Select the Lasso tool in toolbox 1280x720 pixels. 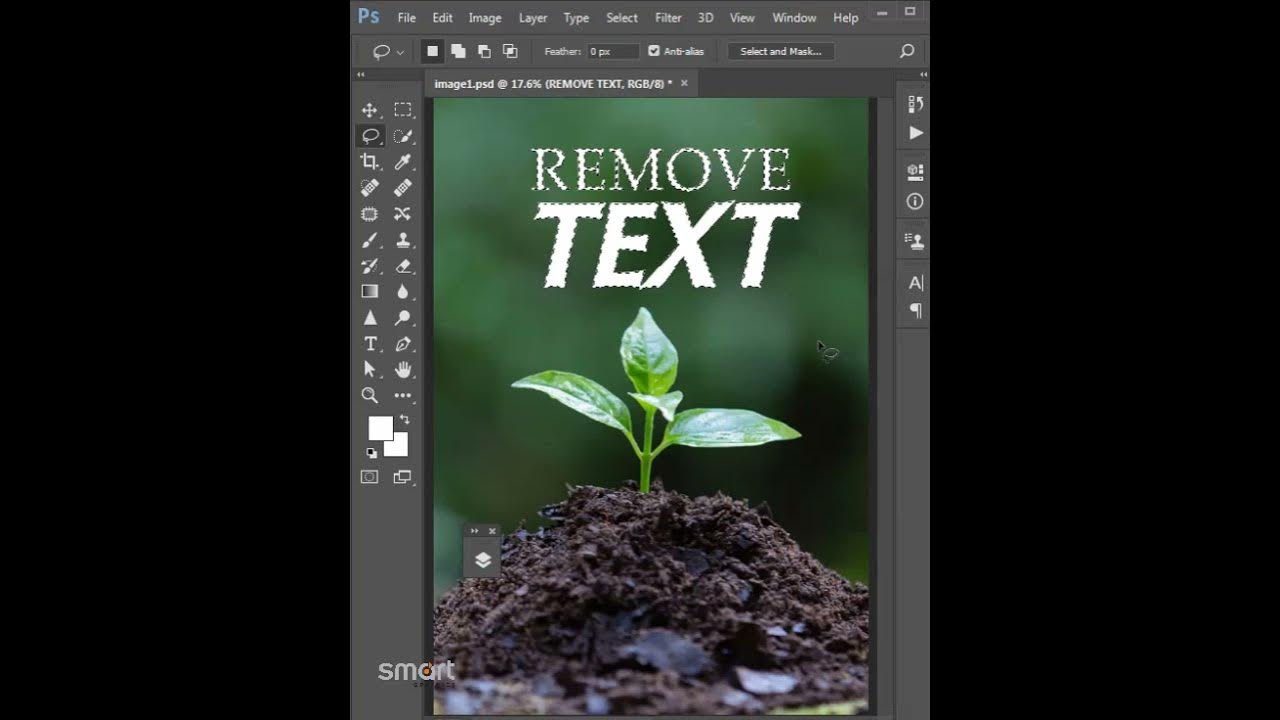pyautogui.click(x=370, y=136)
